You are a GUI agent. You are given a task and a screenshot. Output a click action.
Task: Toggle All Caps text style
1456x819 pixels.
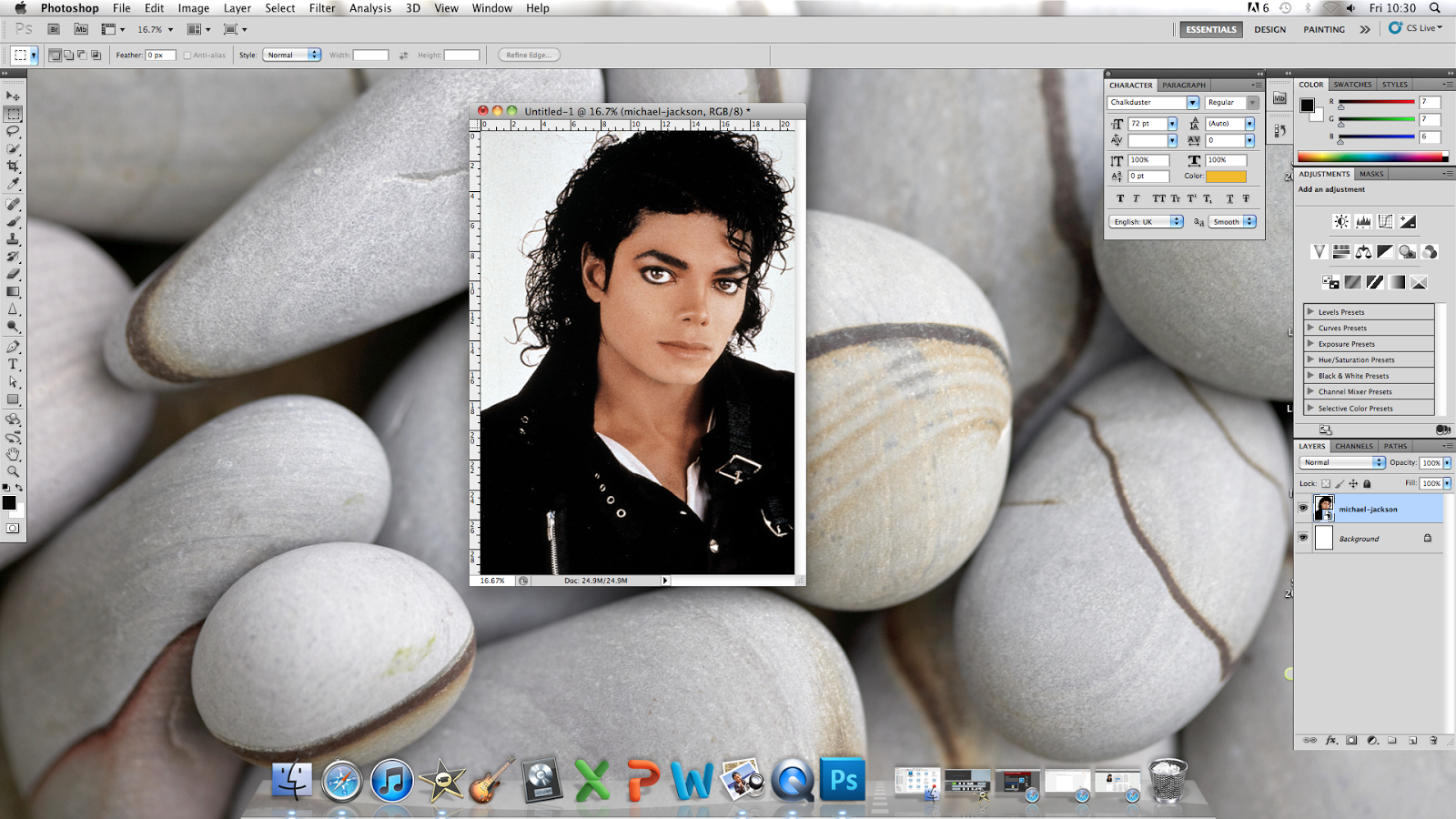pyautogui.click(x=1158, y=198)
